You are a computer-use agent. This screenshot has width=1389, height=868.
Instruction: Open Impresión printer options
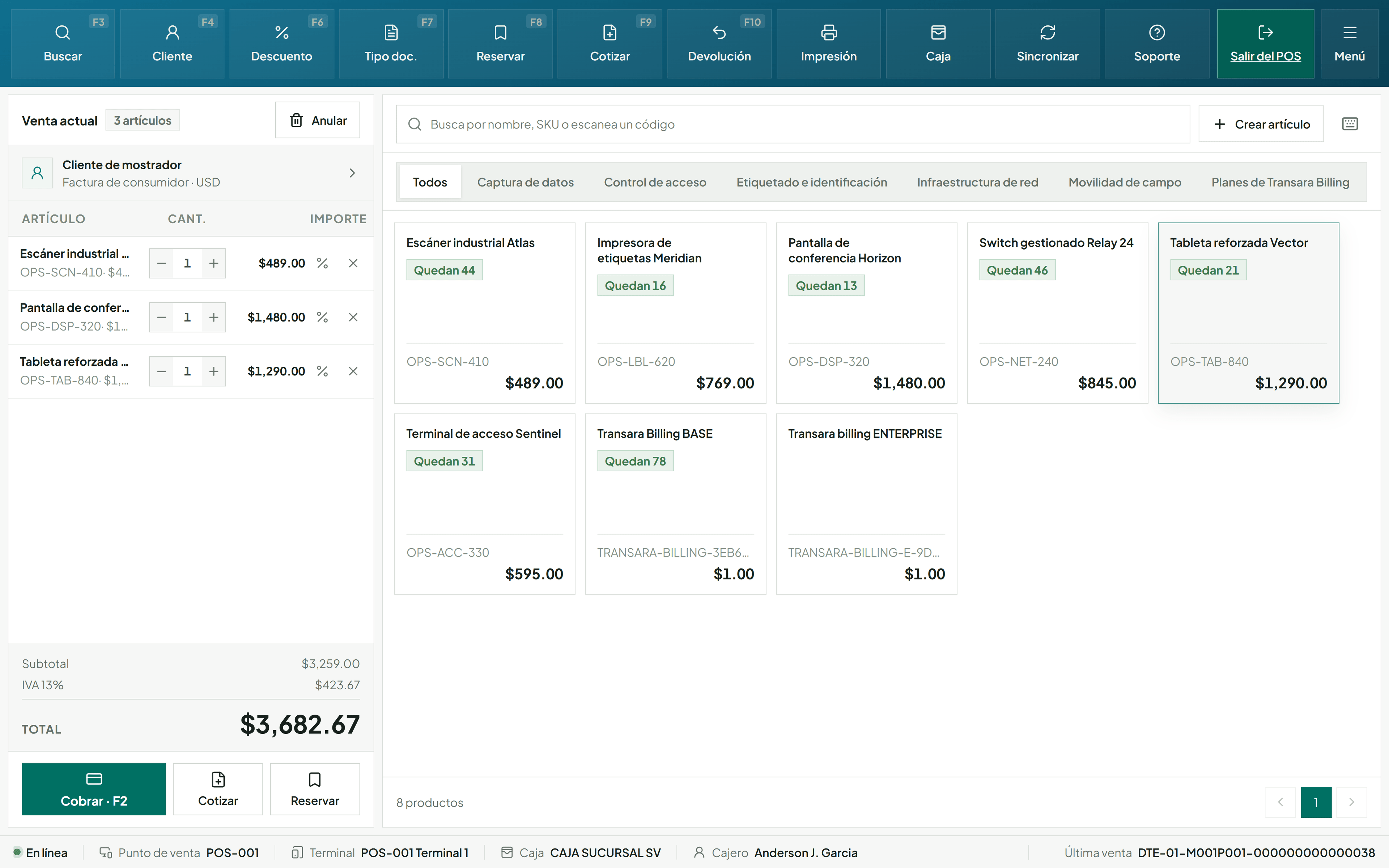pos(829,44)
